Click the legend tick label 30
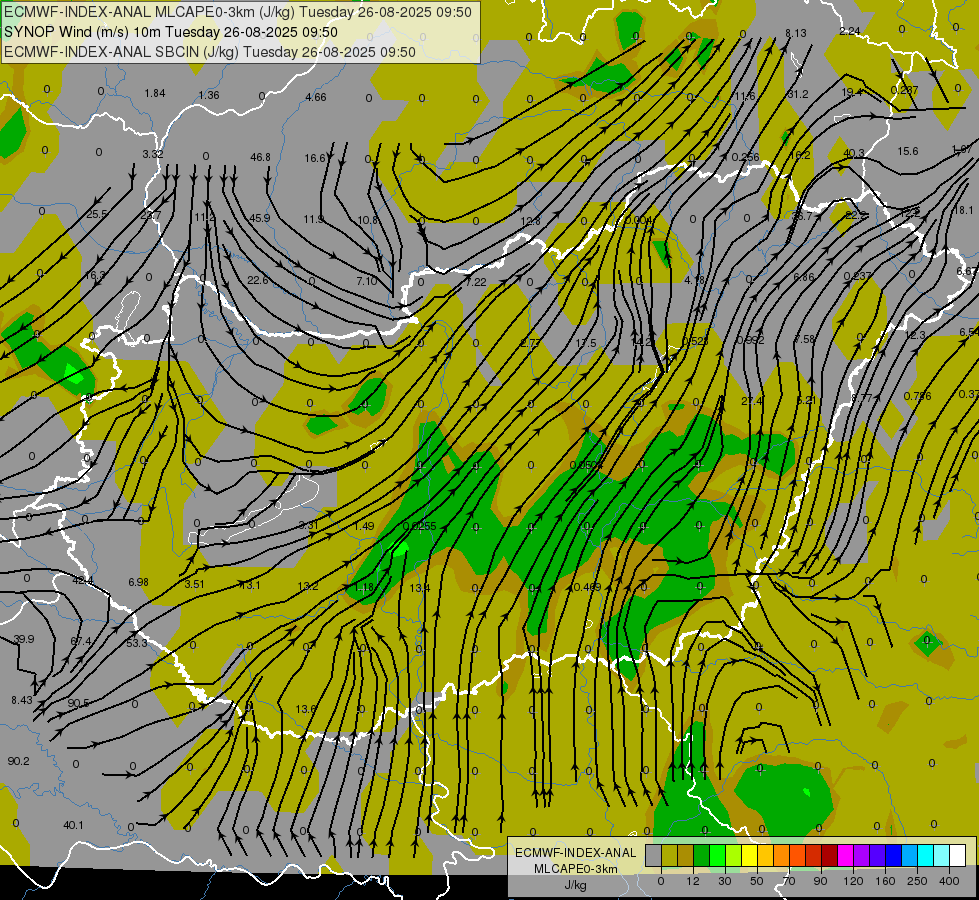This screenshot has height=900, width=979. point(724,881)
